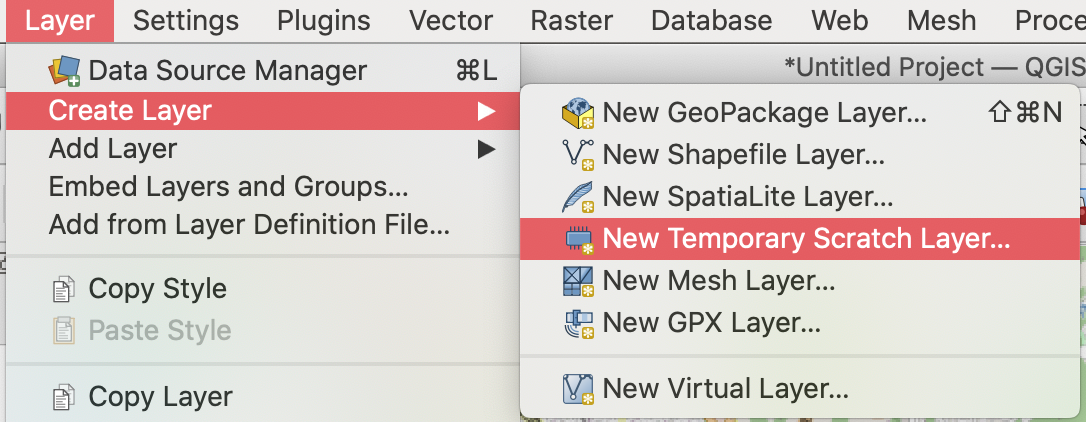This screenshot has height=422, width=1086.
Task: Click the New GPX Layer icon
Action: coord(579,323)
